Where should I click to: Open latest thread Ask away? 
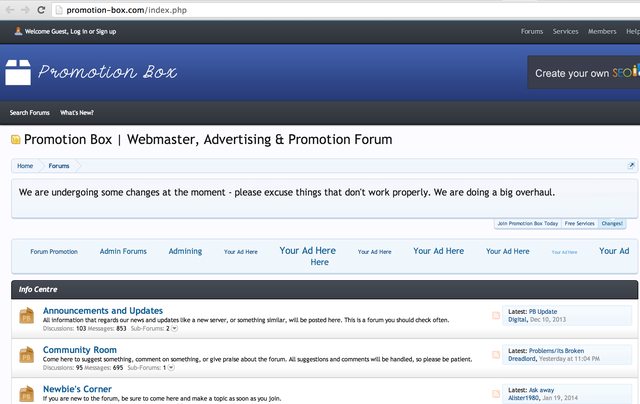pyautogui.click(x=541, y=390)
